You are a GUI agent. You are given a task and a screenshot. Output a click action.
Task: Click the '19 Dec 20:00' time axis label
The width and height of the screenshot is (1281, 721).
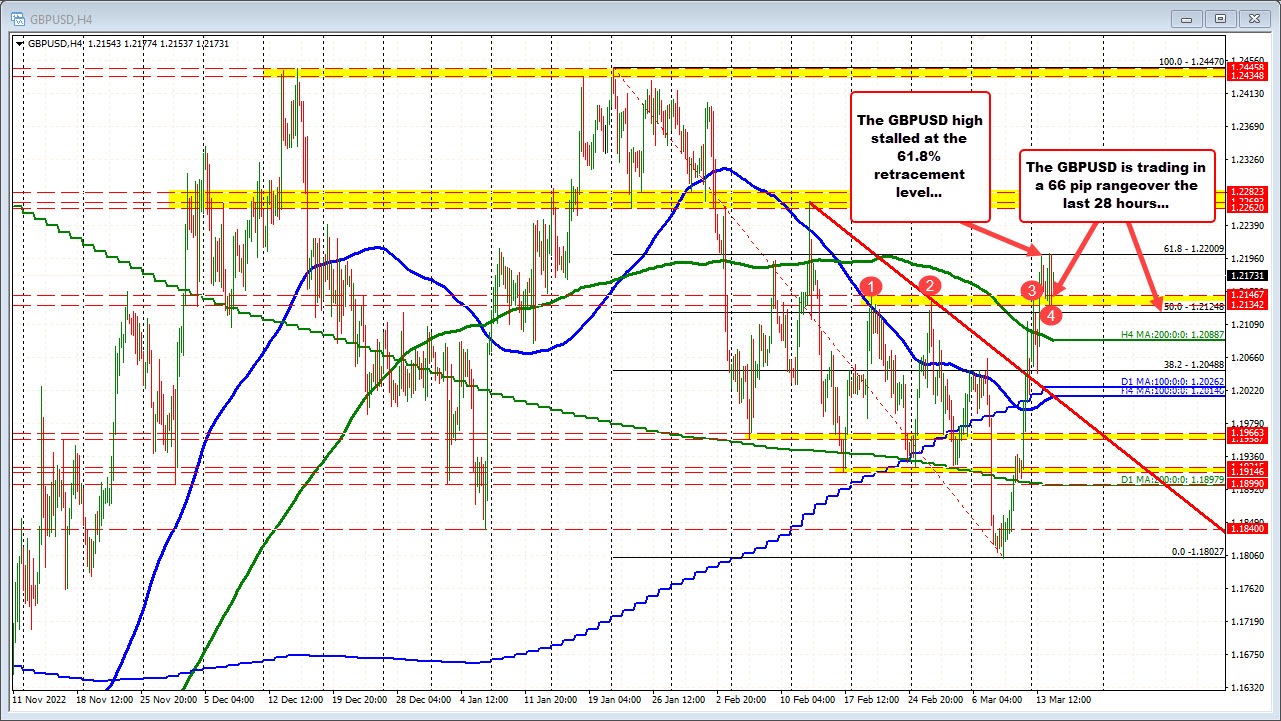(x=362, y=700)
